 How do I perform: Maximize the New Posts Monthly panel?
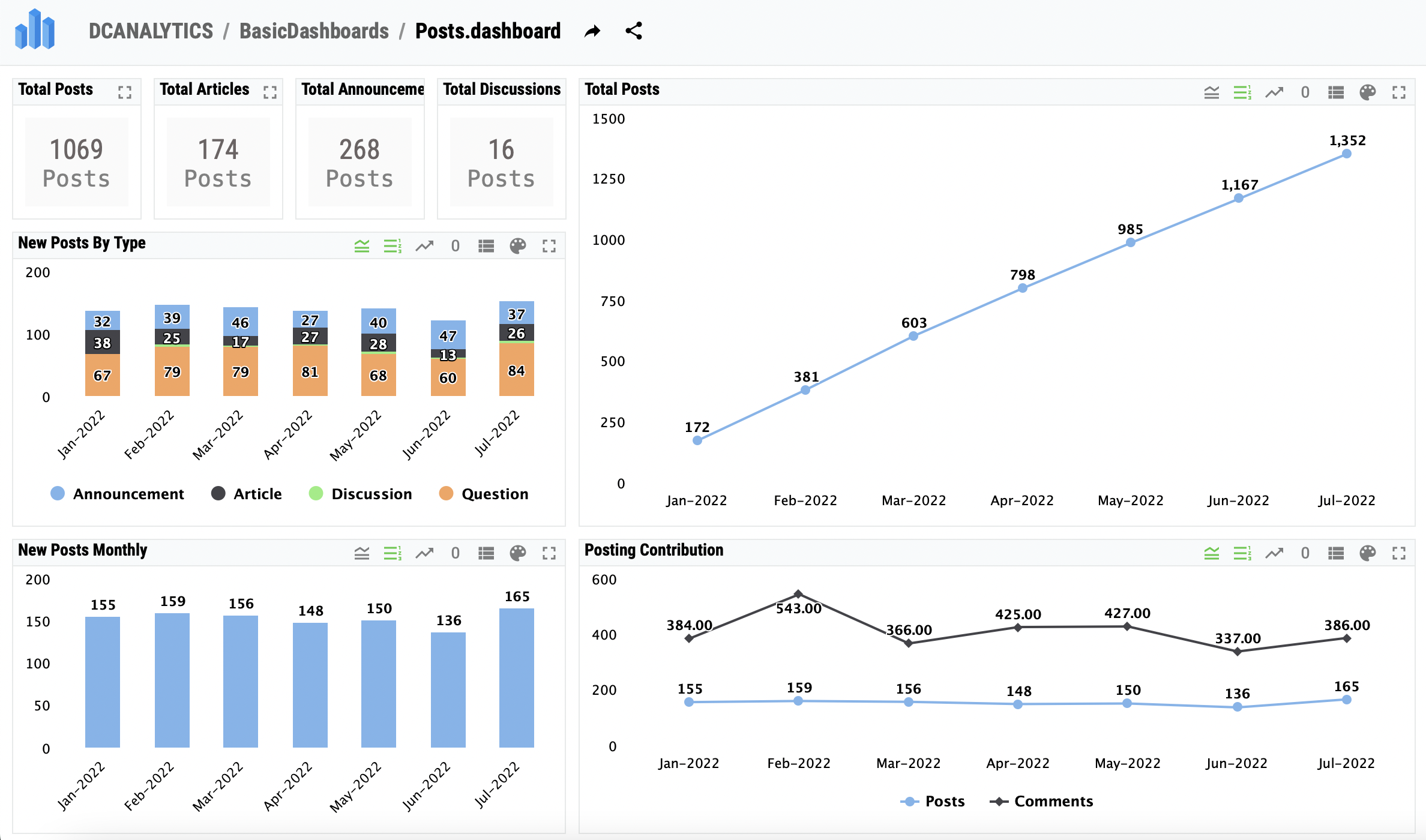[549, 553]
